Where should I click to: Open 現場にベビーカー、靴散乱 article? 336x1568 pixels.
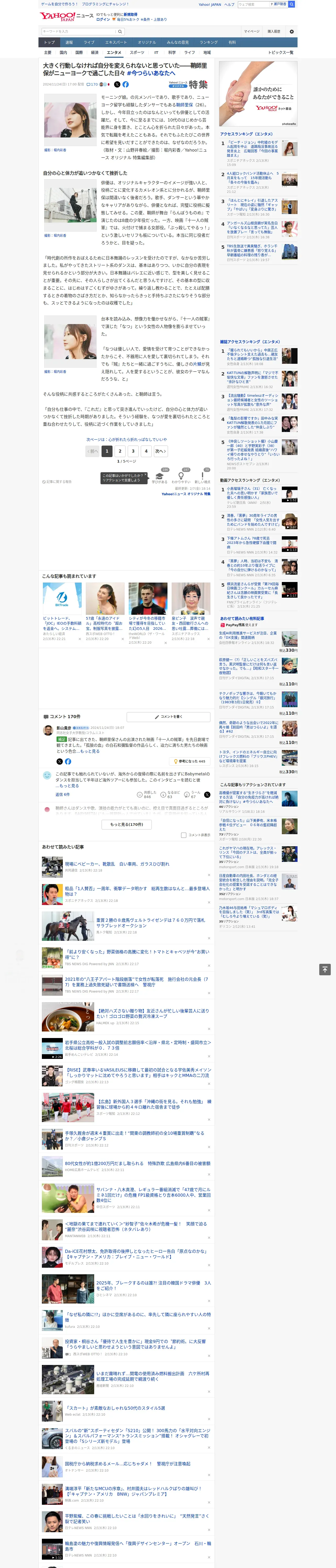tap(117, 864)
